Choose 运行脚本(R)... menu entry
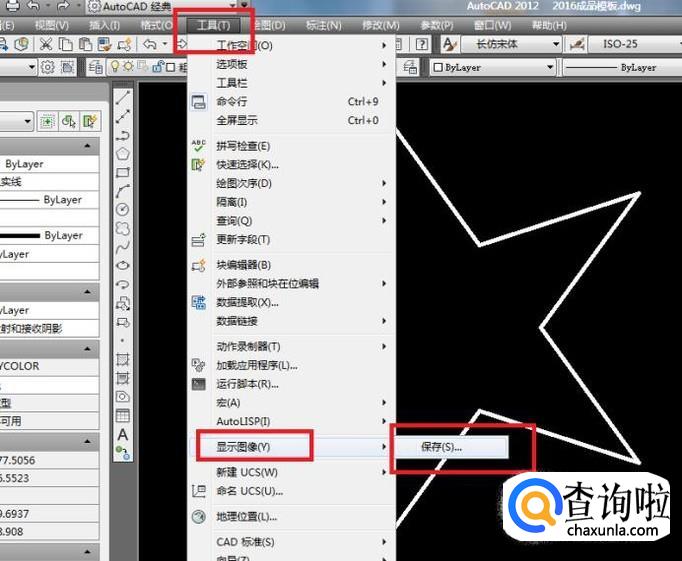 291,384
